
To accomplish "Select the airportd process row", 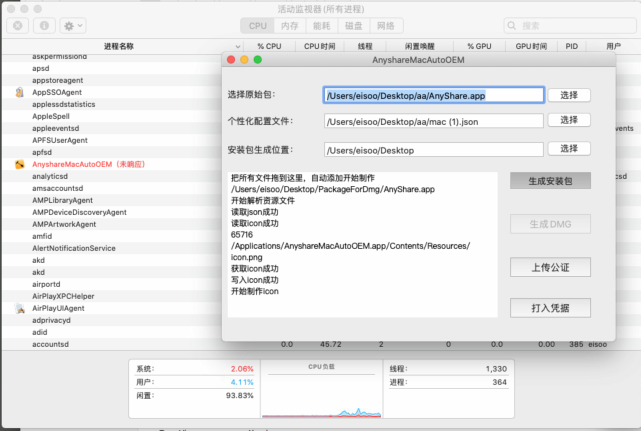I will [x=112, y=284].
